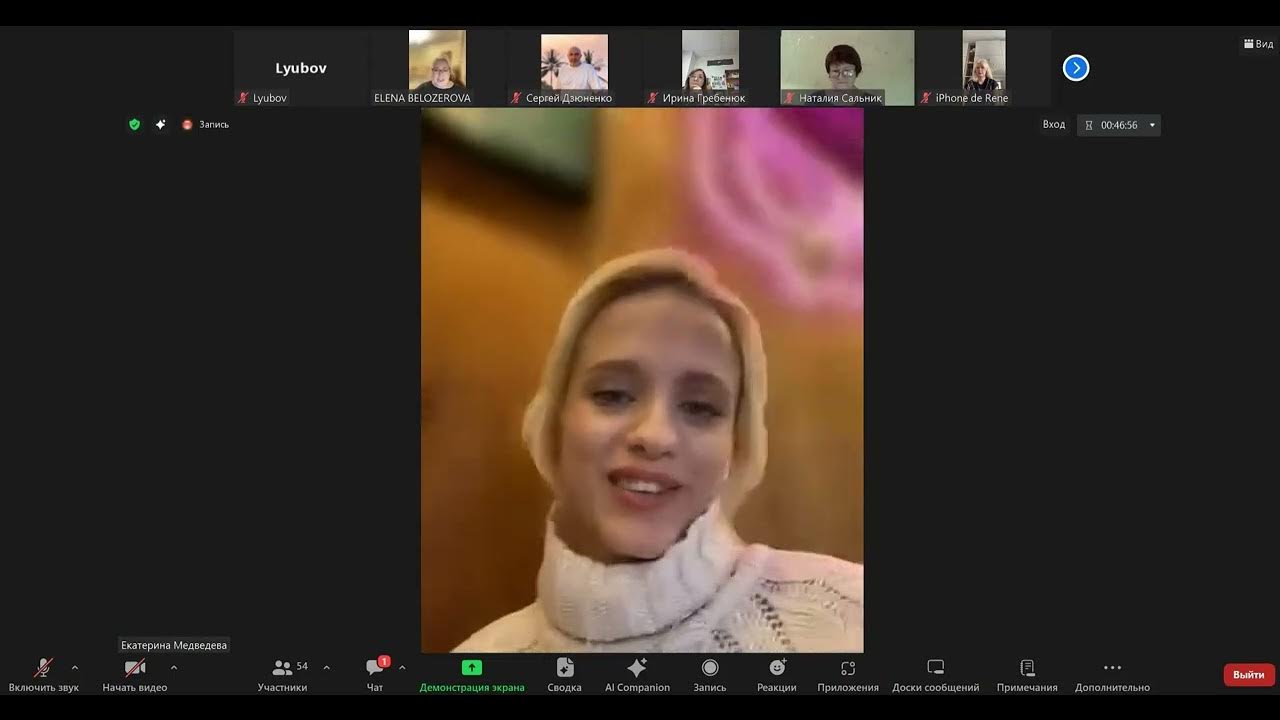Open Реакции reactions menu
1280x720 pixels.
[777, 675]
